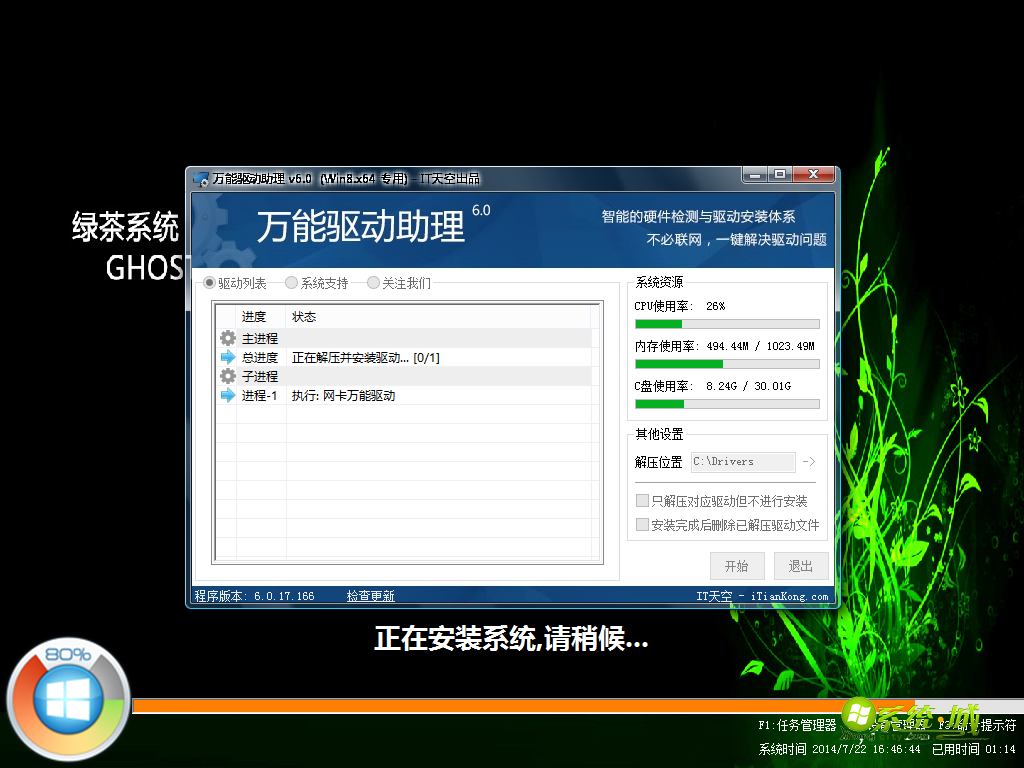Click the 系统之城 logo at bottom-right
The height and width of the screenshot is (768, 1024).
point(906,717)
